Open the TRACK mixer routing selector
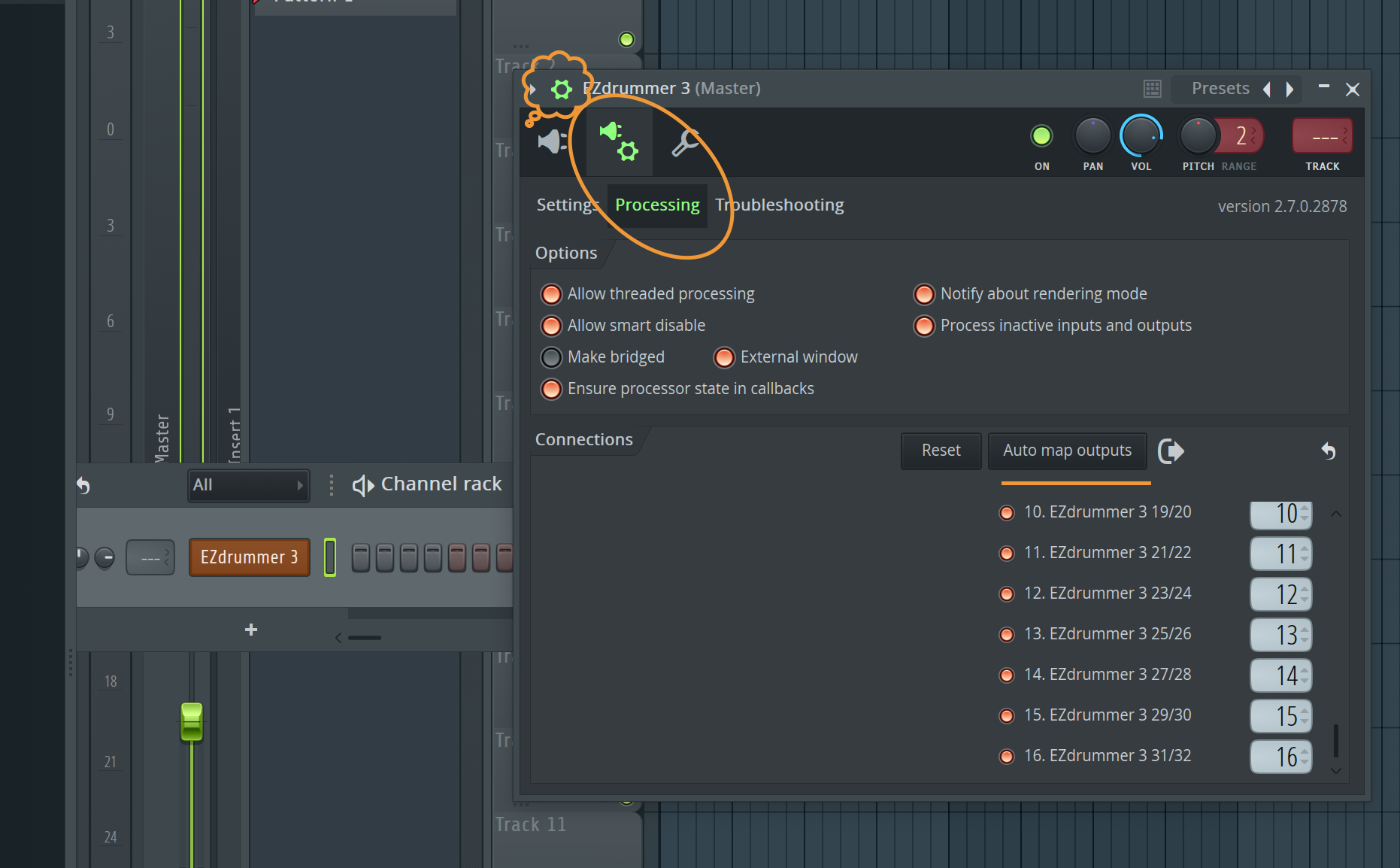 (1322, 136)
